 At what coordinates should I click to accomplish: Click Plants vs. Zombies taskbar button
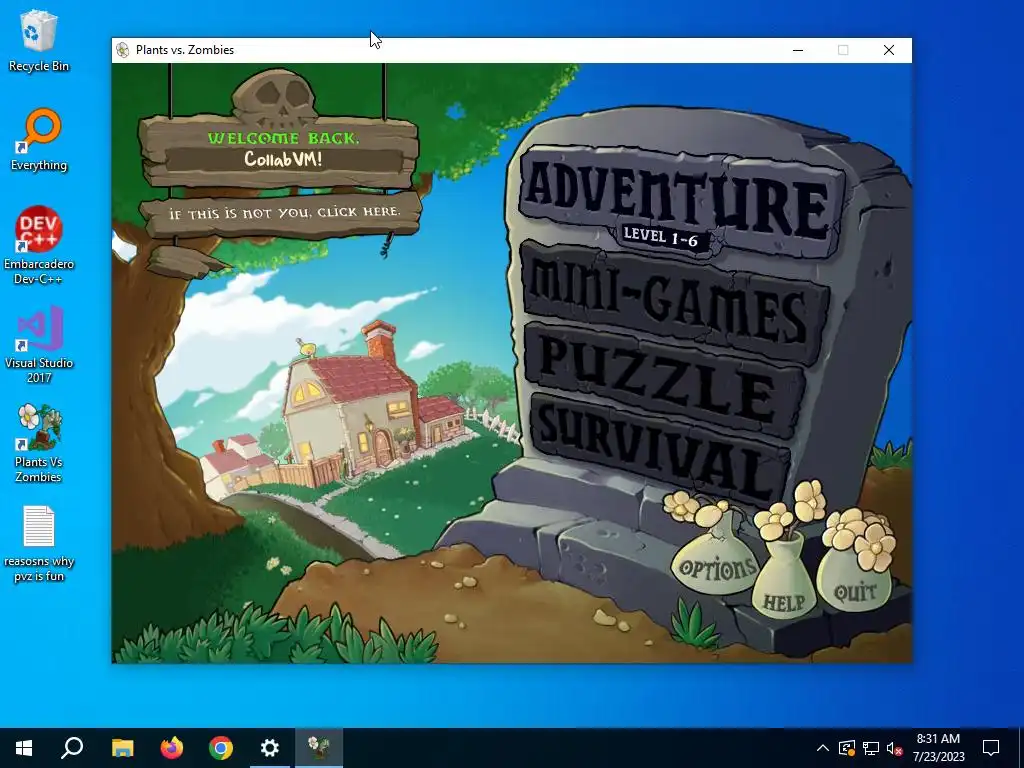pos(319,748)
